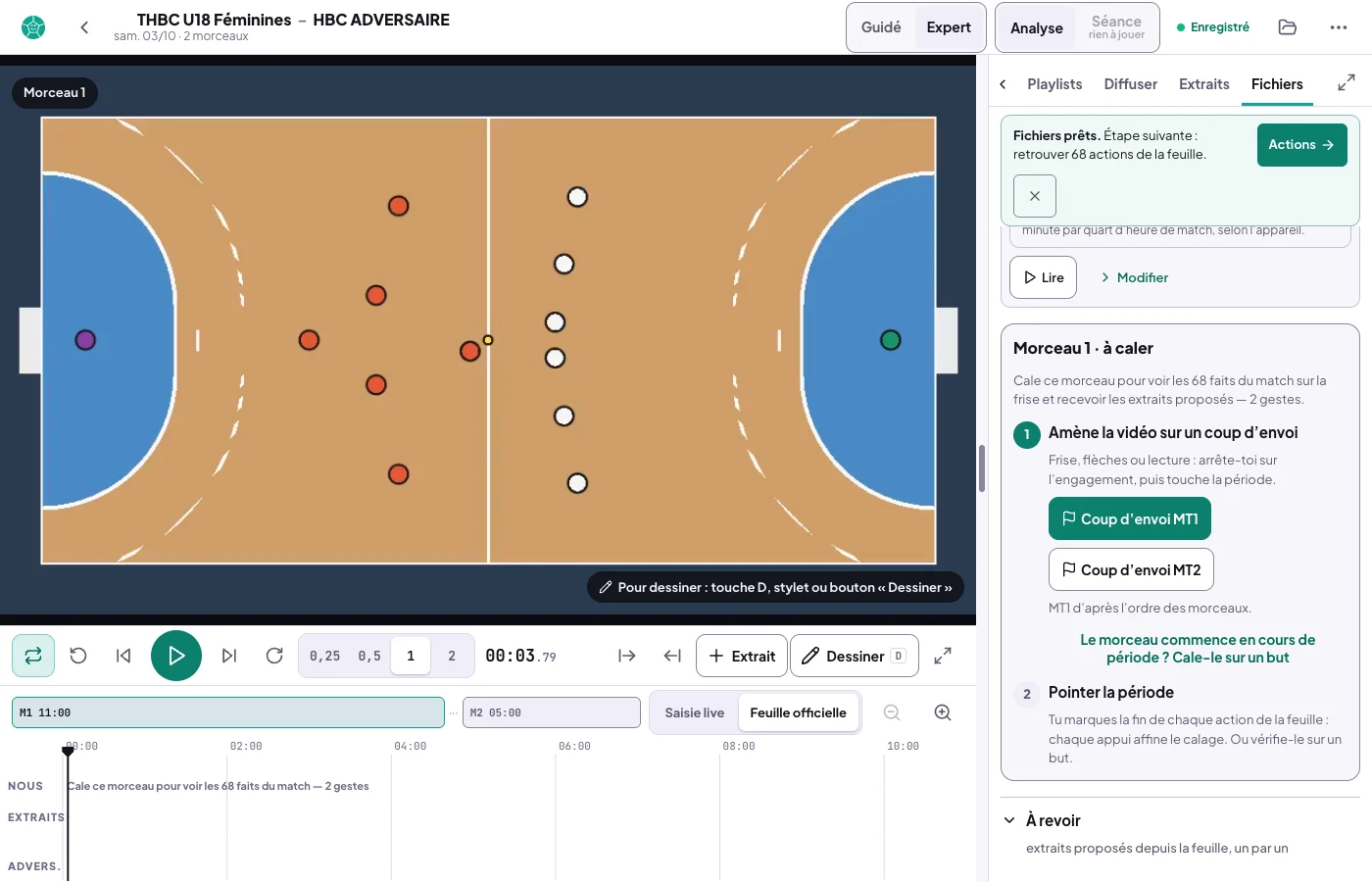
Task: Open the Diffuser tab
Action: 1131,84
